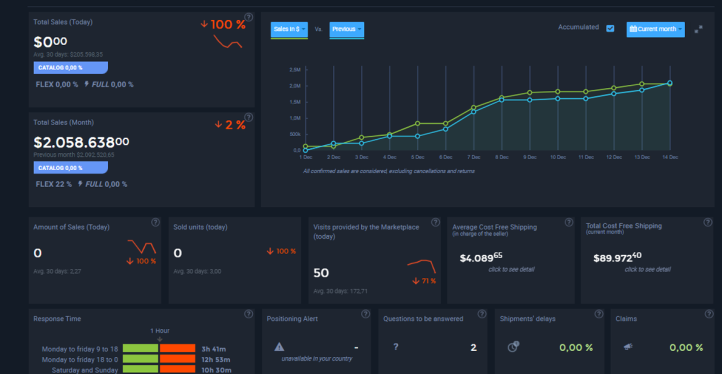
Task: Open help icon on Total Sales (Month) card
Action: (248, 117)
